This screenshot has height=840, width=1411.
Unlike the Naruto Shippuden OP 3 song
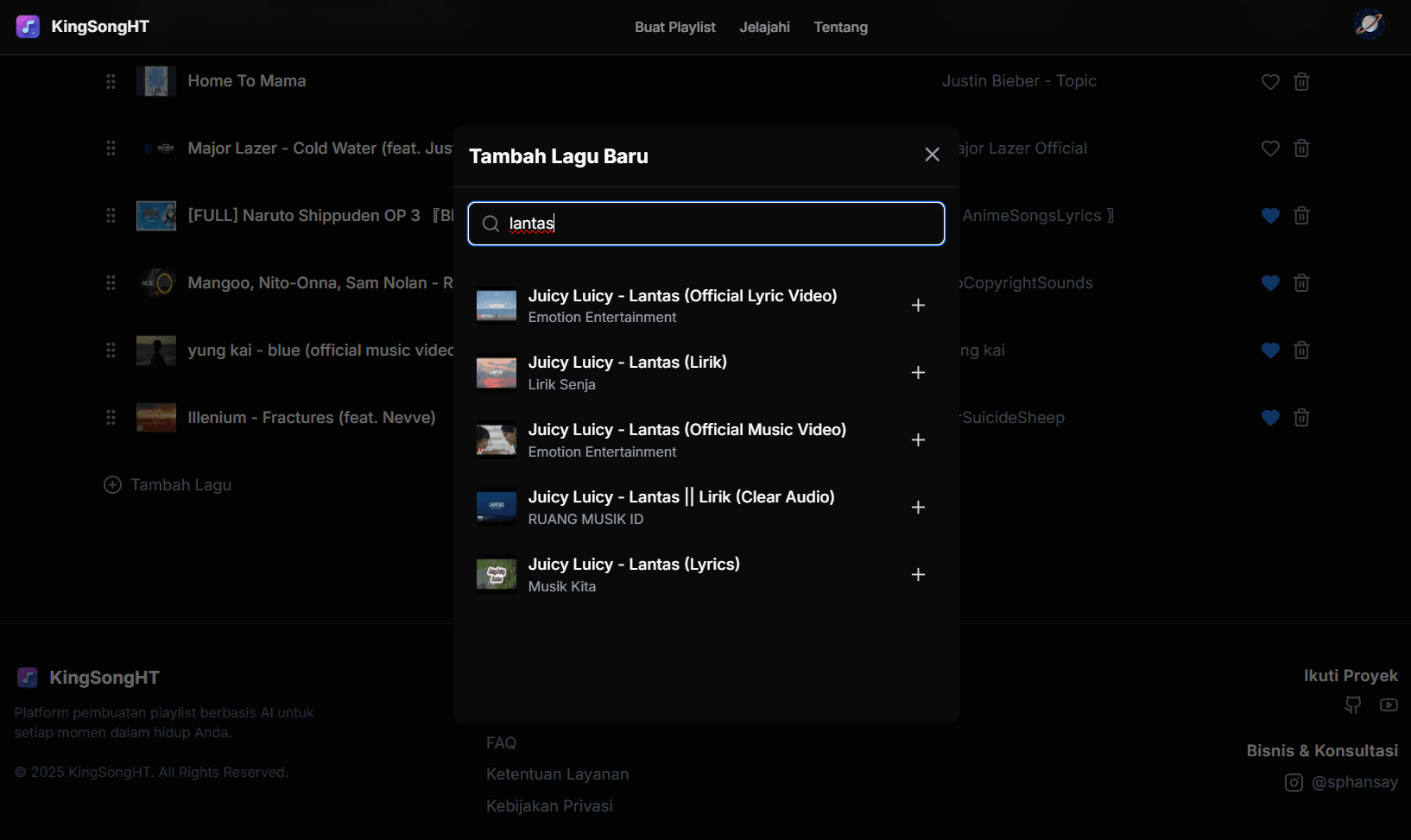point(1270,216)
